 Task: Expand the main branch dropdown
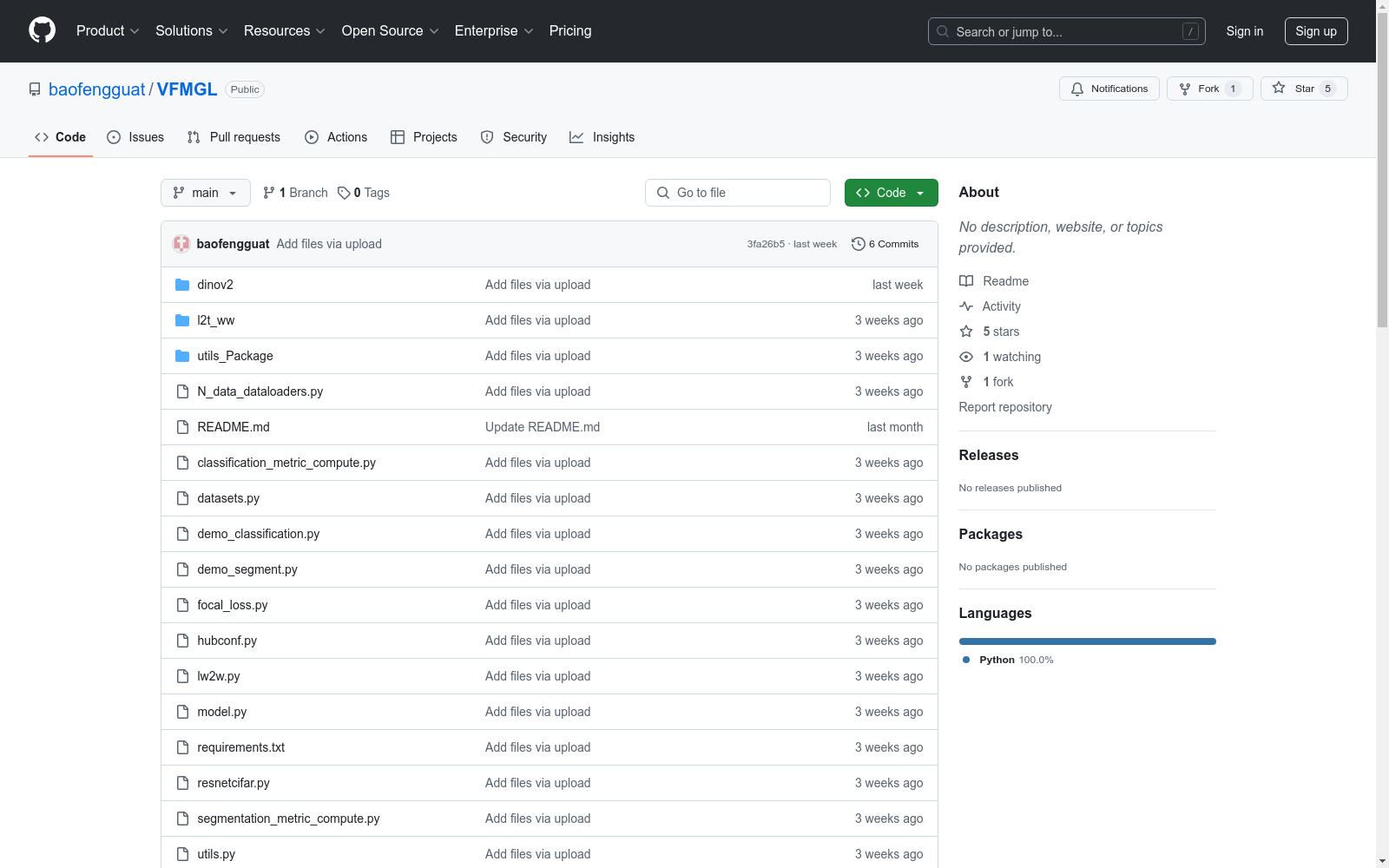coord(205,193)
